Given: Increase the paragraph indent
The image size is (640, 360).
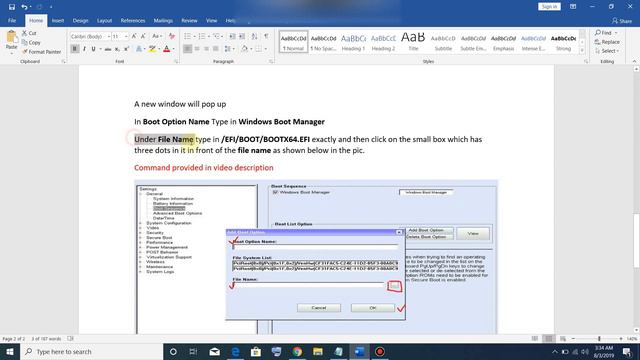Looking at the screenshot, I should point(242,36).
